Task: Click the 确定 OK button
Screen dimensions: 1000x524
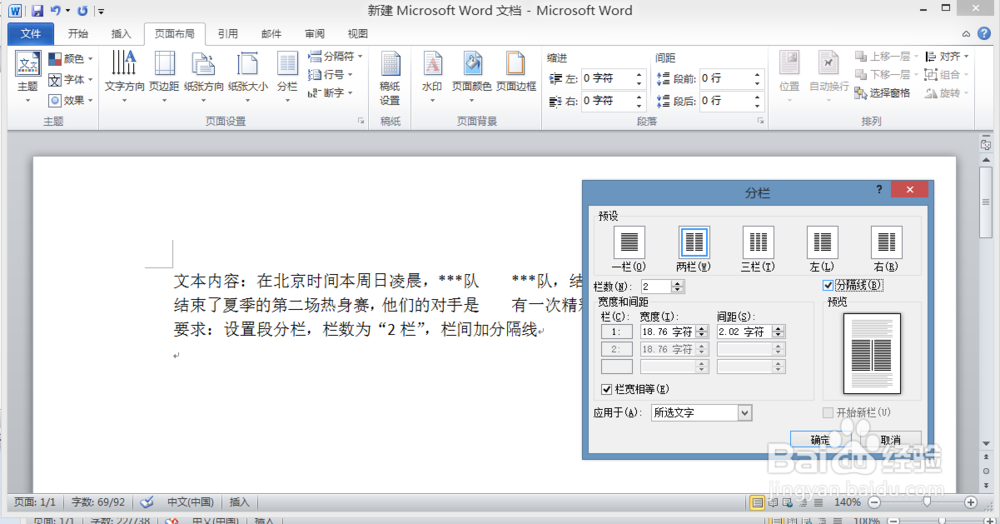Action: tap(820, 440)
